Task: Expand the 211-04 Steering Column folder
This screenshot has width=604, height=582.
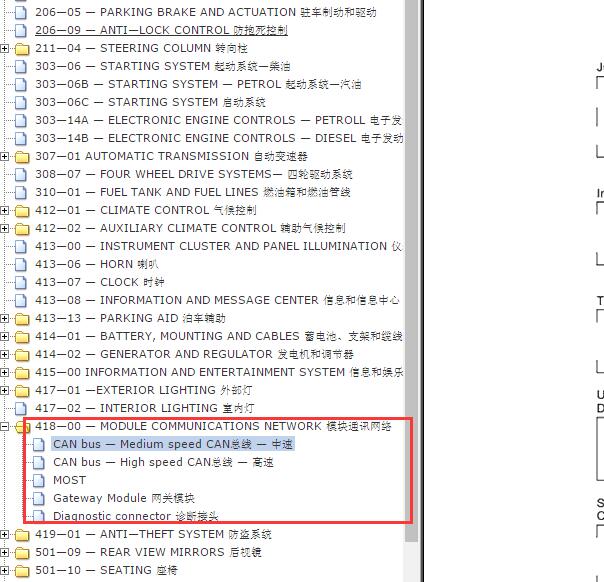Action: point(4,49)
